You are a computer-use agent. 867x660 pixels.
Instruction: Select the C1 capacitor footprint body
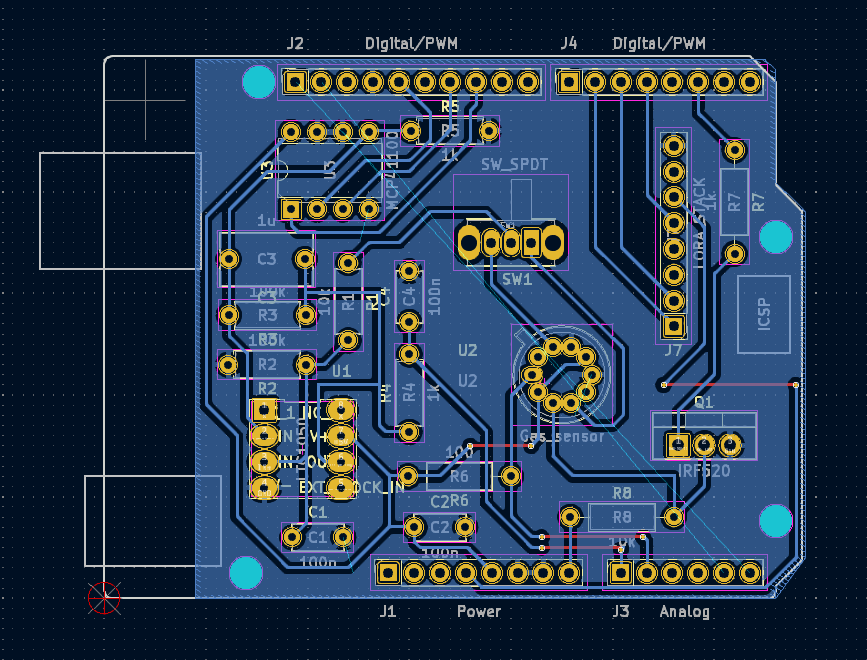[x=317, y=537]
